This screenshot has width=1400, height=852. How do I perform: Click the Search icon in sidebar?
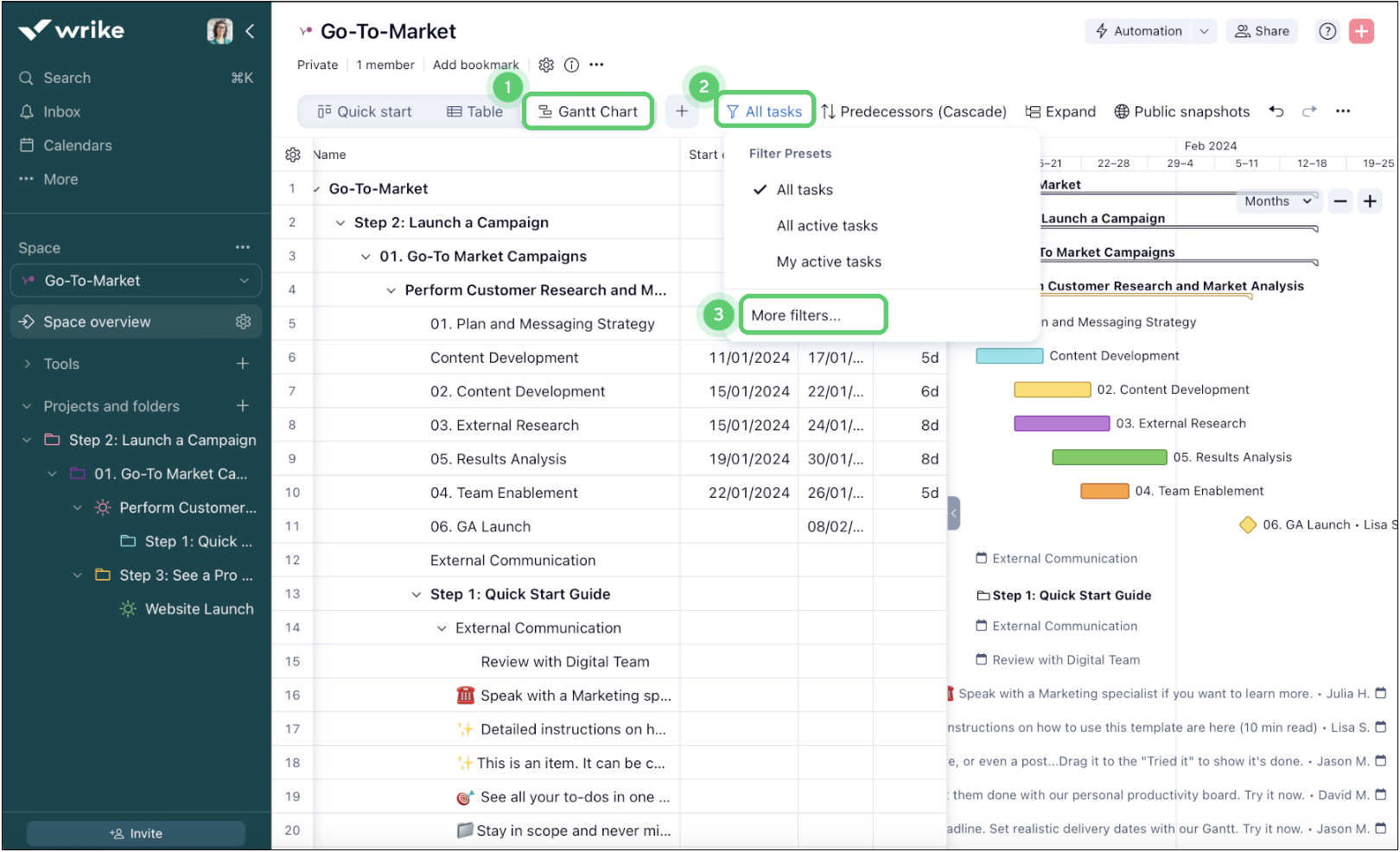26,78
